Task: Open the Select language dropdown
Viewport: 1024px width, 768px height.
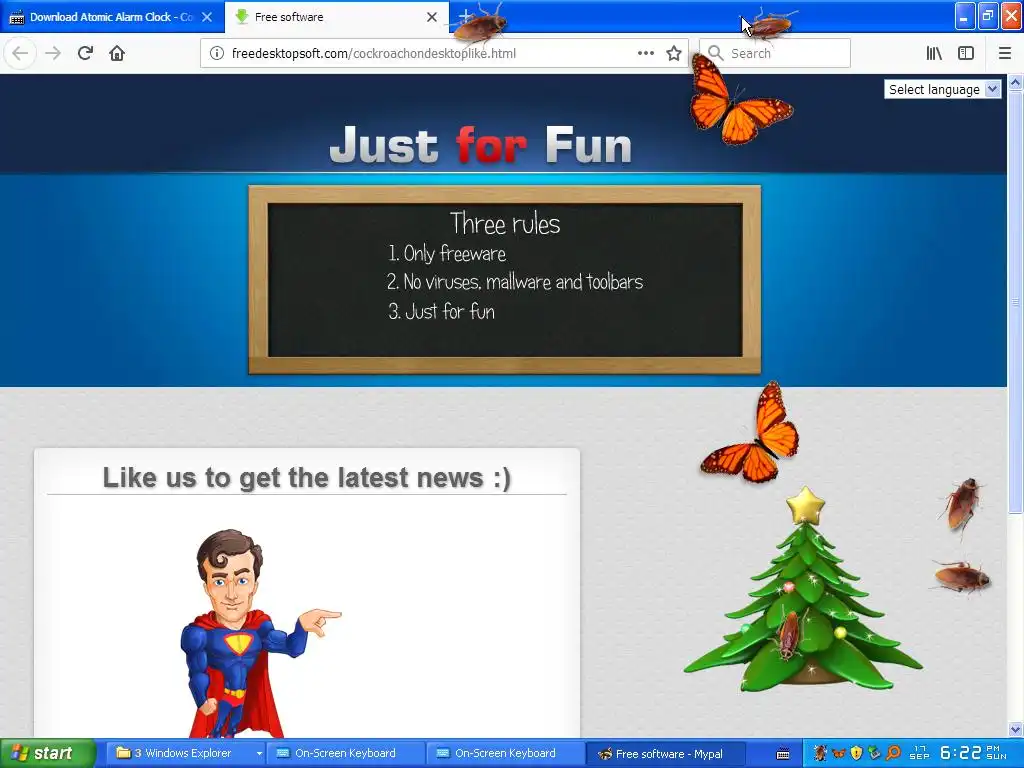Action: (x=942, y=89)
